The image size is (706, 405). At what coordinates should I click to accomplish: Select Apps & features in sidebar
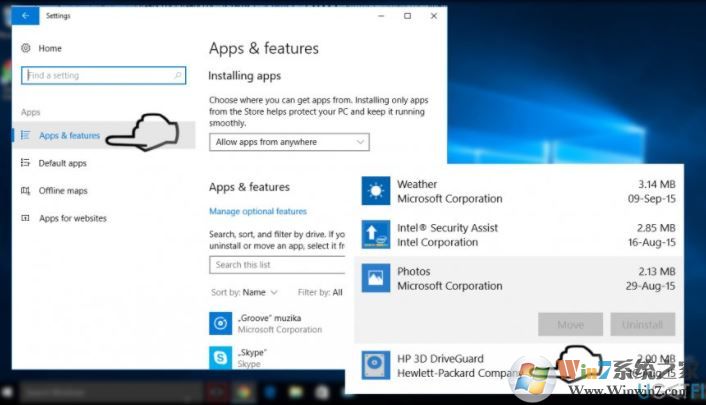coord(69,136)
